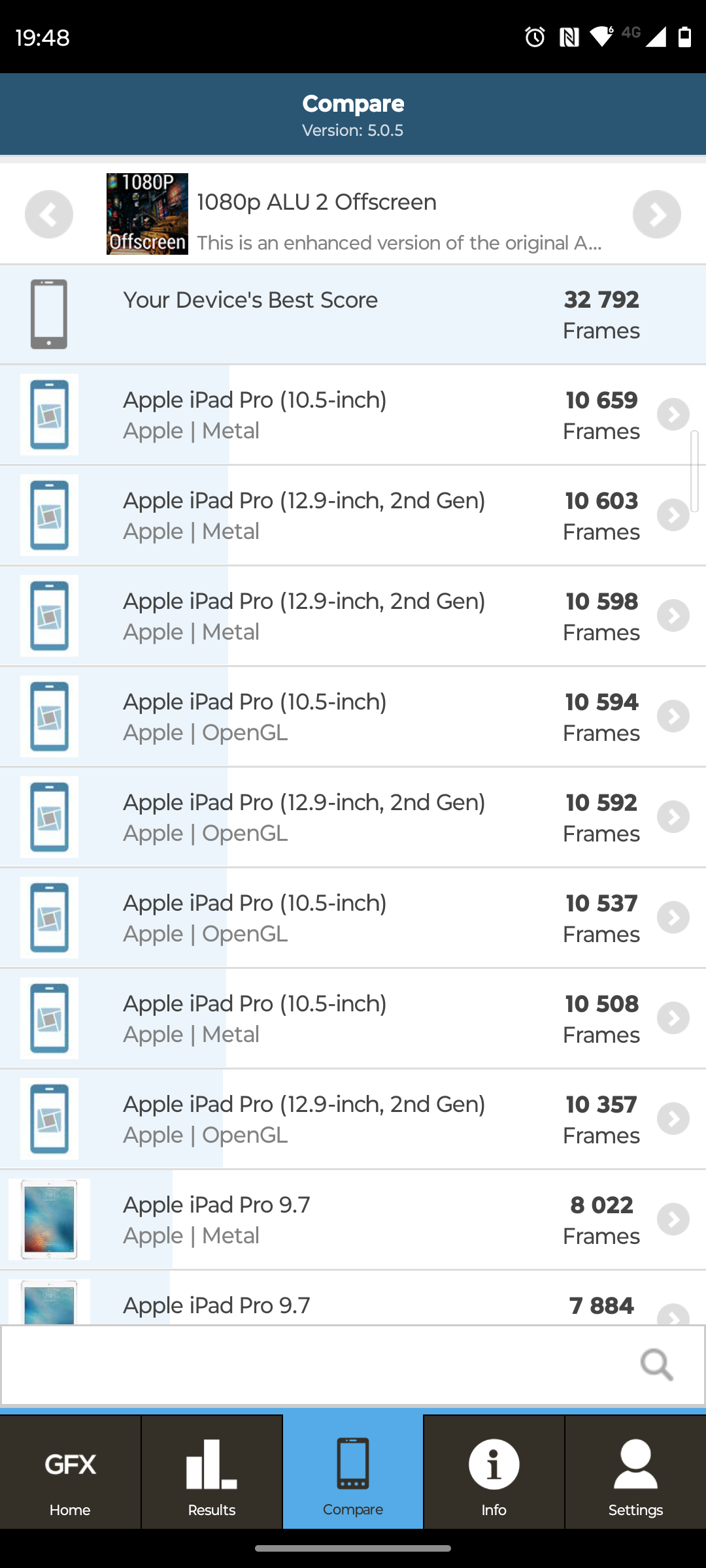The height and width of the screenshot is (1568, 706).
Task: Expand the 8 022 Frames iPad Pro 9.7 chevron
Action: point(673,1220)
